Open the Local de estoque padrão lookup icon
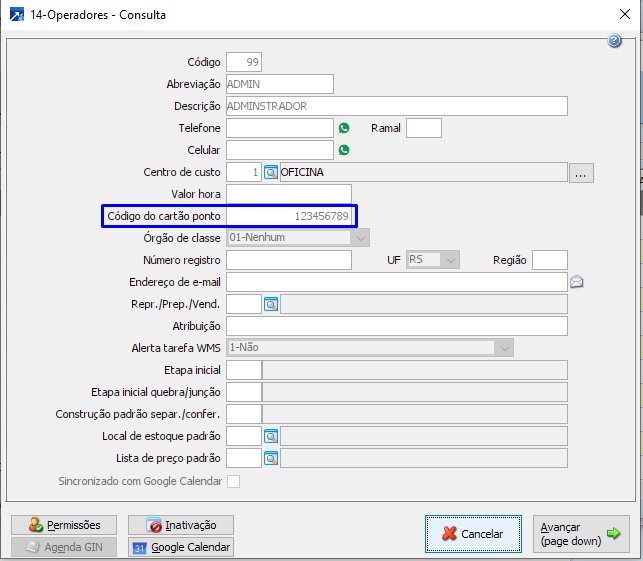Viewport: 643px width, 561px height. point(271,436)
